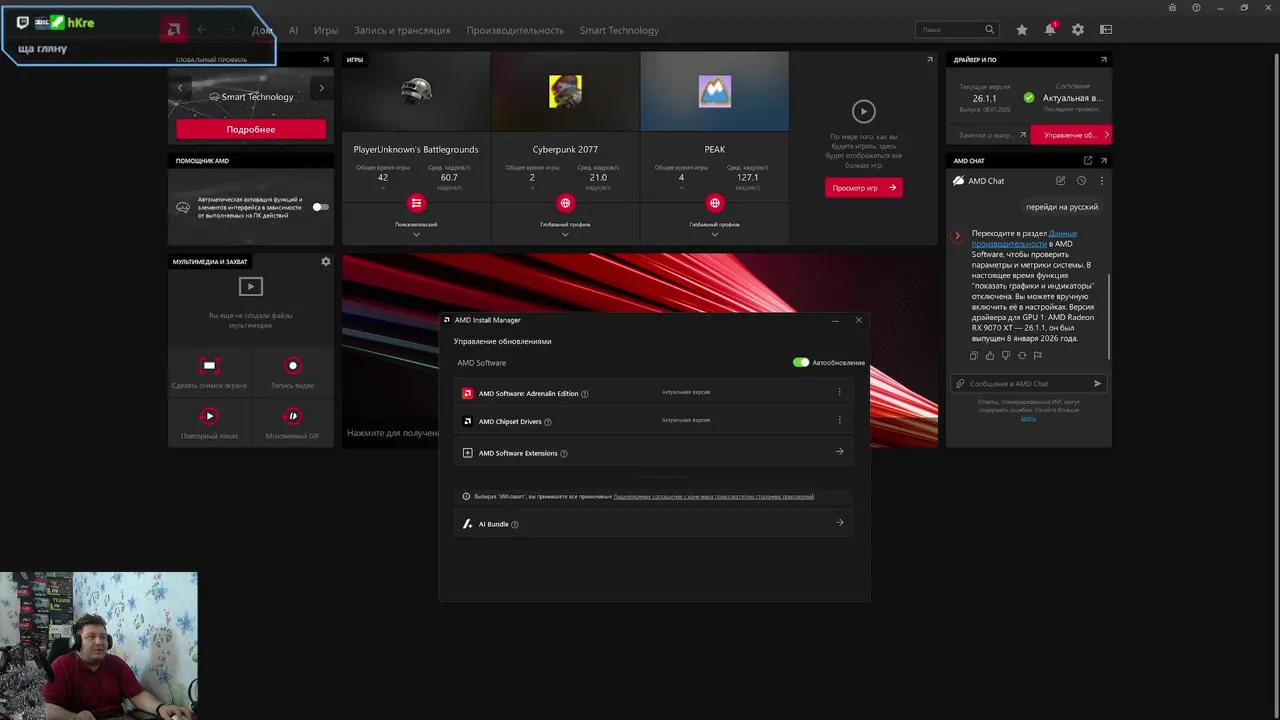Open the media gallery play icon
This screenshot has width=1280, height=720.
pos(250,287)
